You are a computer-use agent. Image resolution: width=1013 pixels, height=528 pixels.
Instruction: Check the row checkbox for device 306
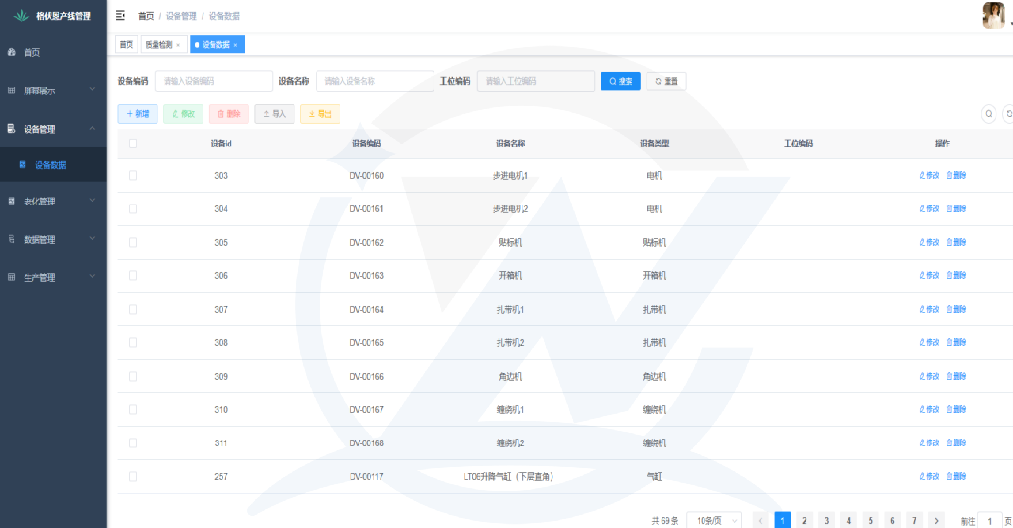(133, 275)
